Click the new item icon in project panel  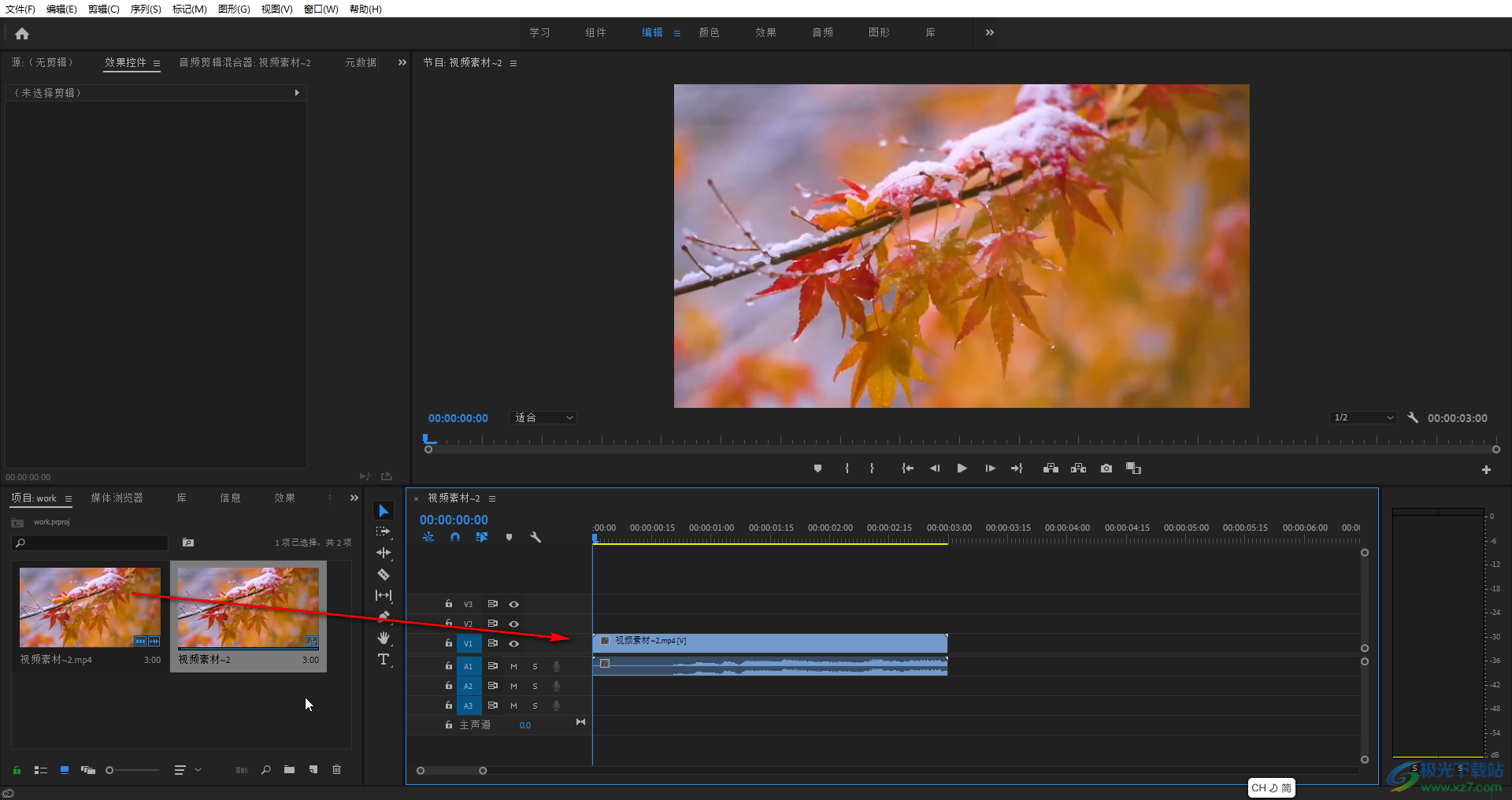click(313, 770)
